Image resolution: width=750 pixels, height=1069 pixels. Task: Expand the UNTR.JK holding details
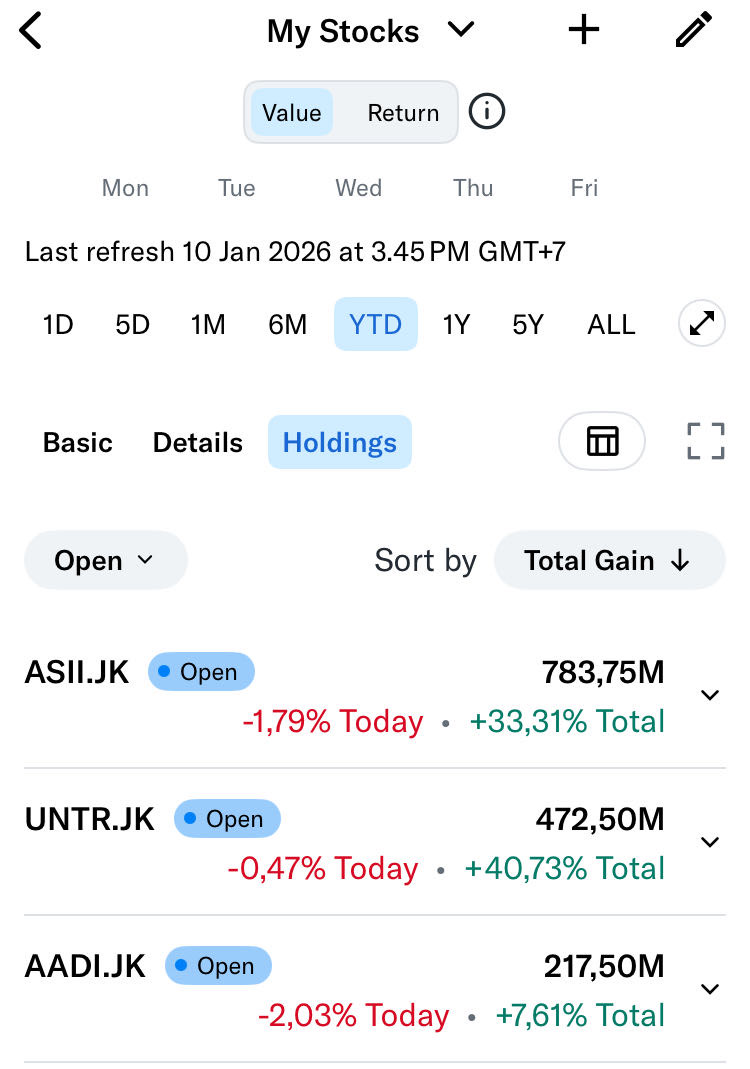coord(710,842)
